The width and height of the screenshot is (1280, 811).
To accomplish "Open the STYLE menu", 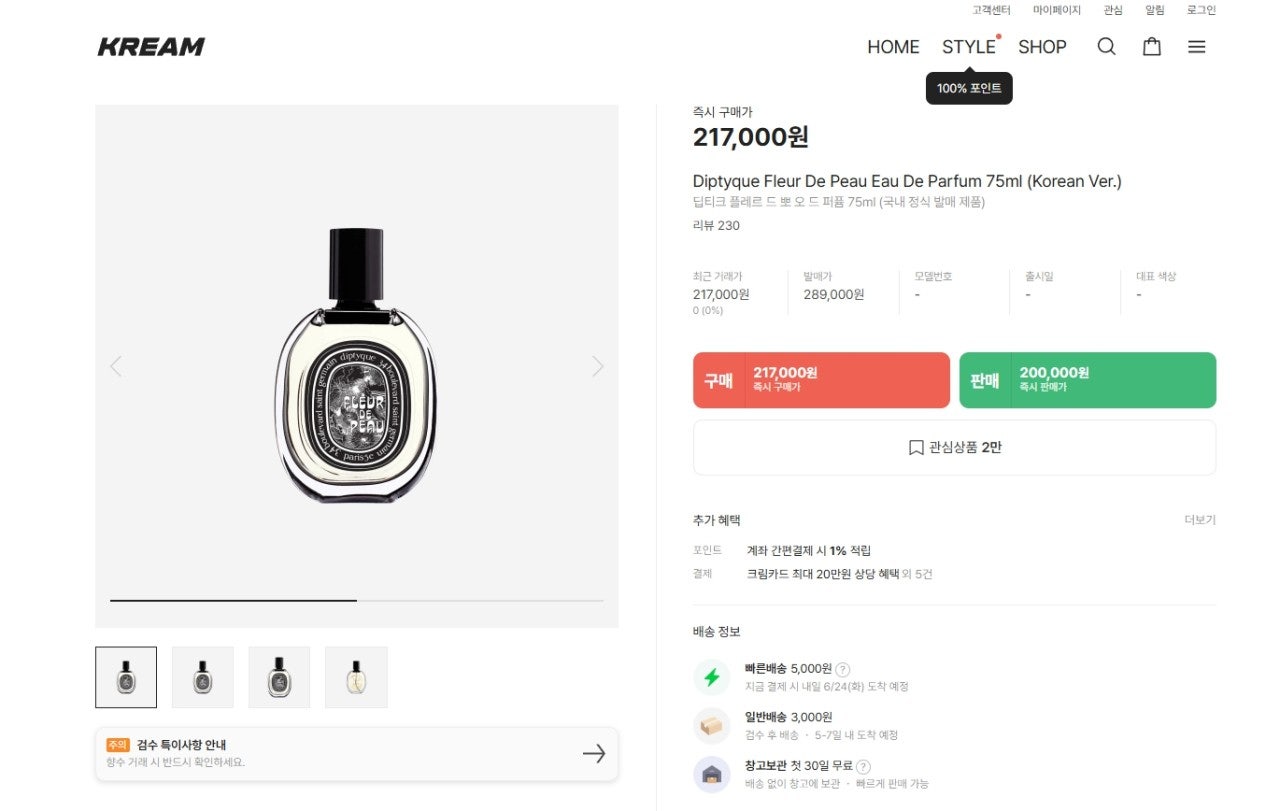I will pyautogui.click(x=968, y=46).
